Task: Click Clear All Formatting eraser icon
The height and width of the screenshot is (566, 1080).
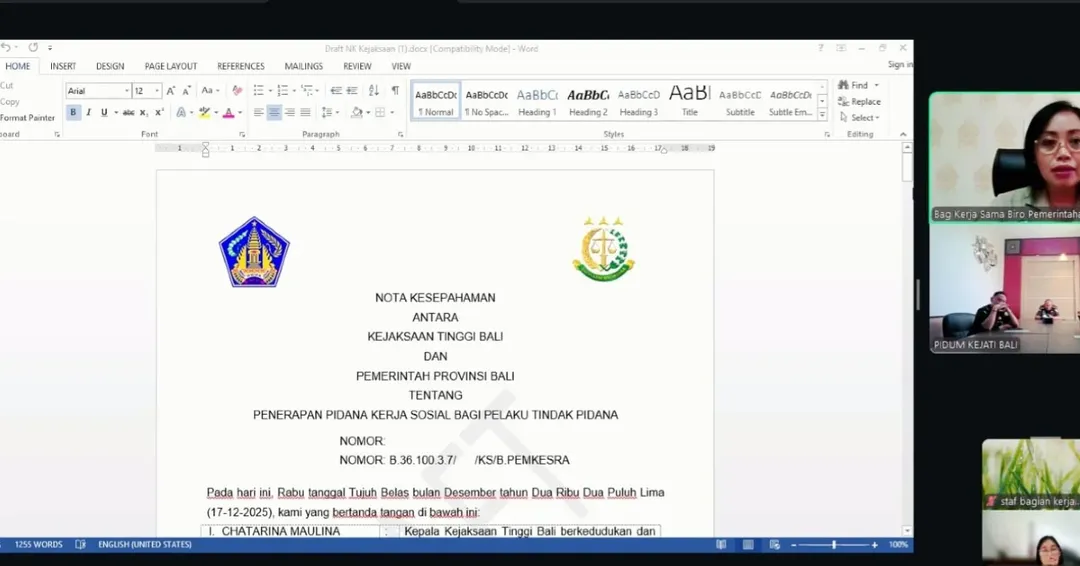Action: pos(237,91)
